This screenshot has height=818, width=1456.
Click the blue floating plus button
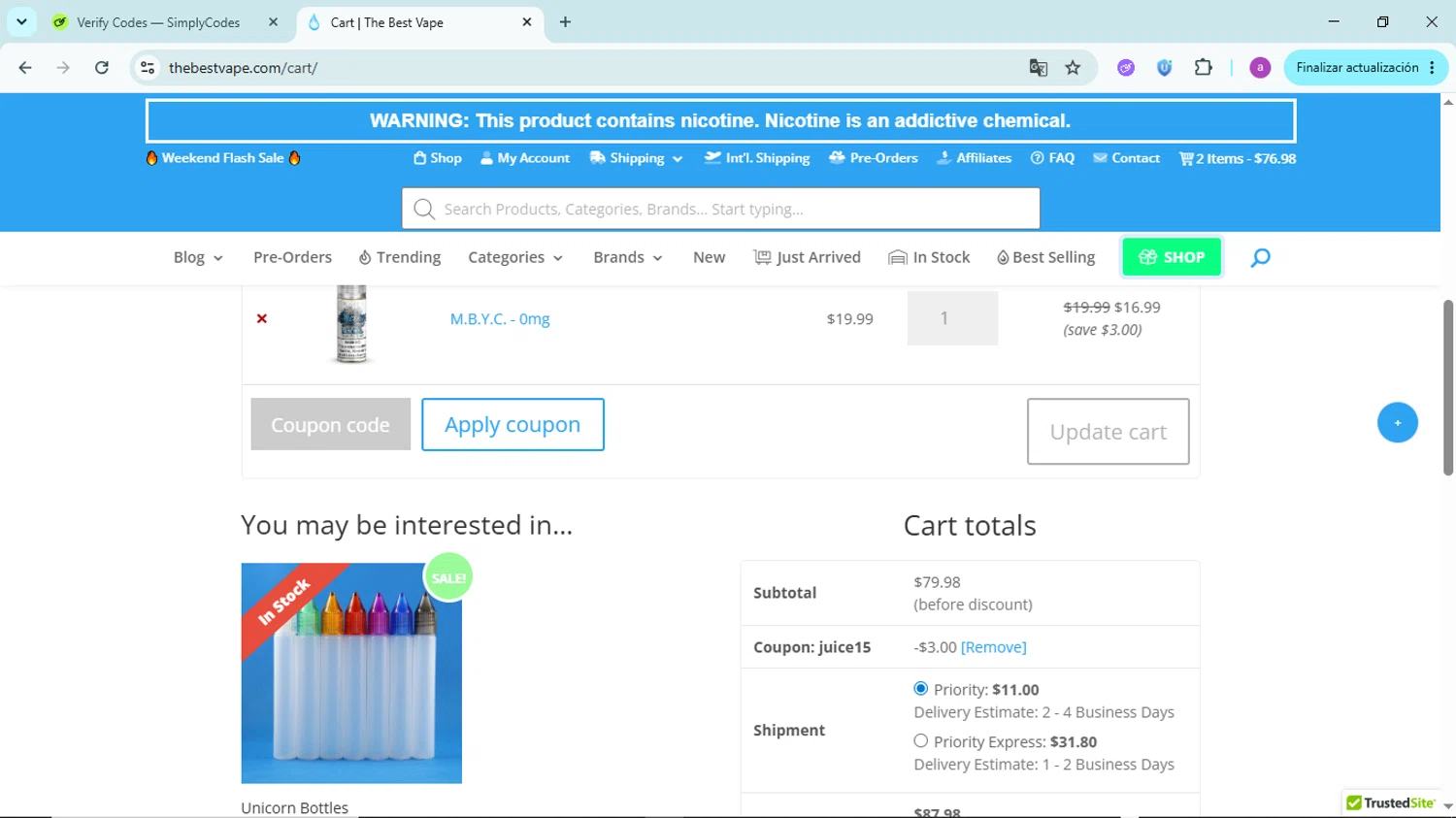[x=1398, y=422]
